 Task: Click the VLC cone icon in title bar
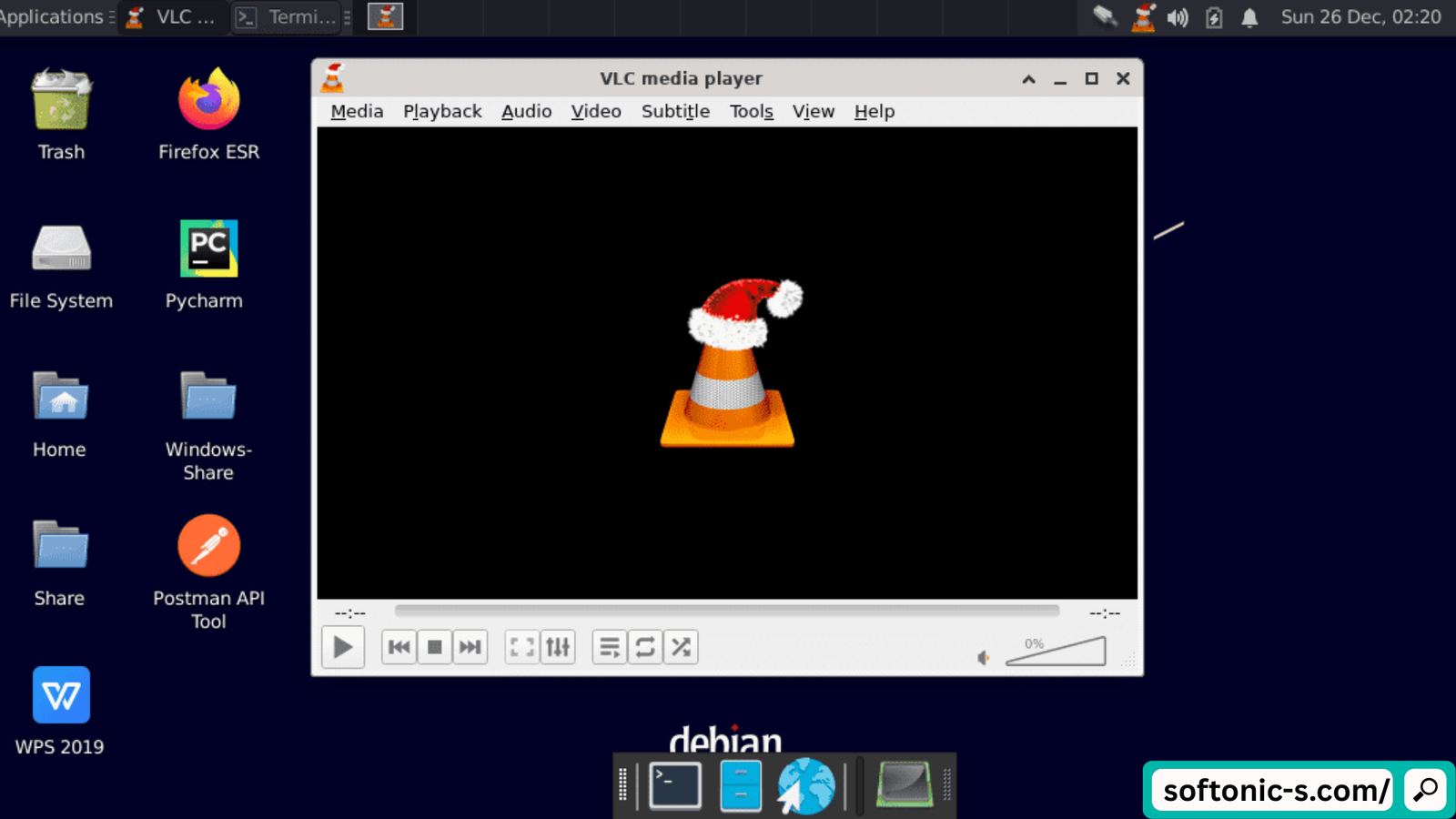[333, 78]
